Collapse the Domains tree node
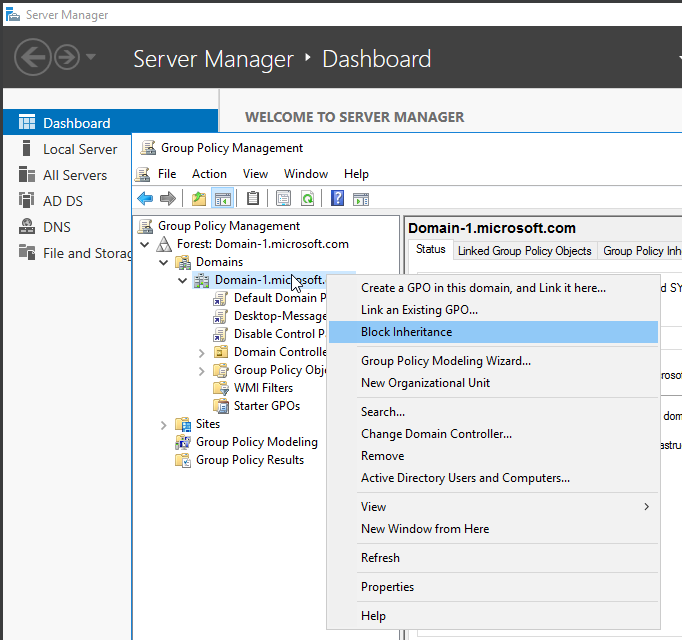The image size is (682, 640). (164, 262)
